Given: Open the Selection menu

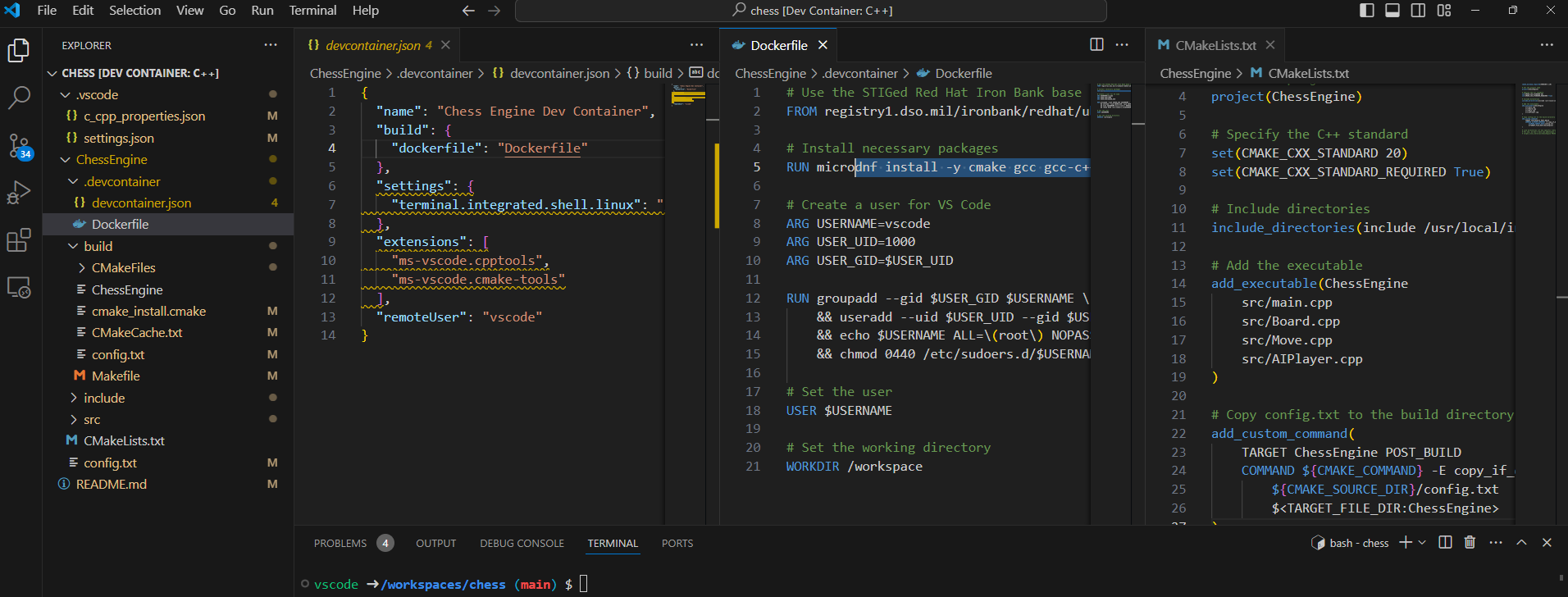Looking at the screenshot, I should 134,11.
